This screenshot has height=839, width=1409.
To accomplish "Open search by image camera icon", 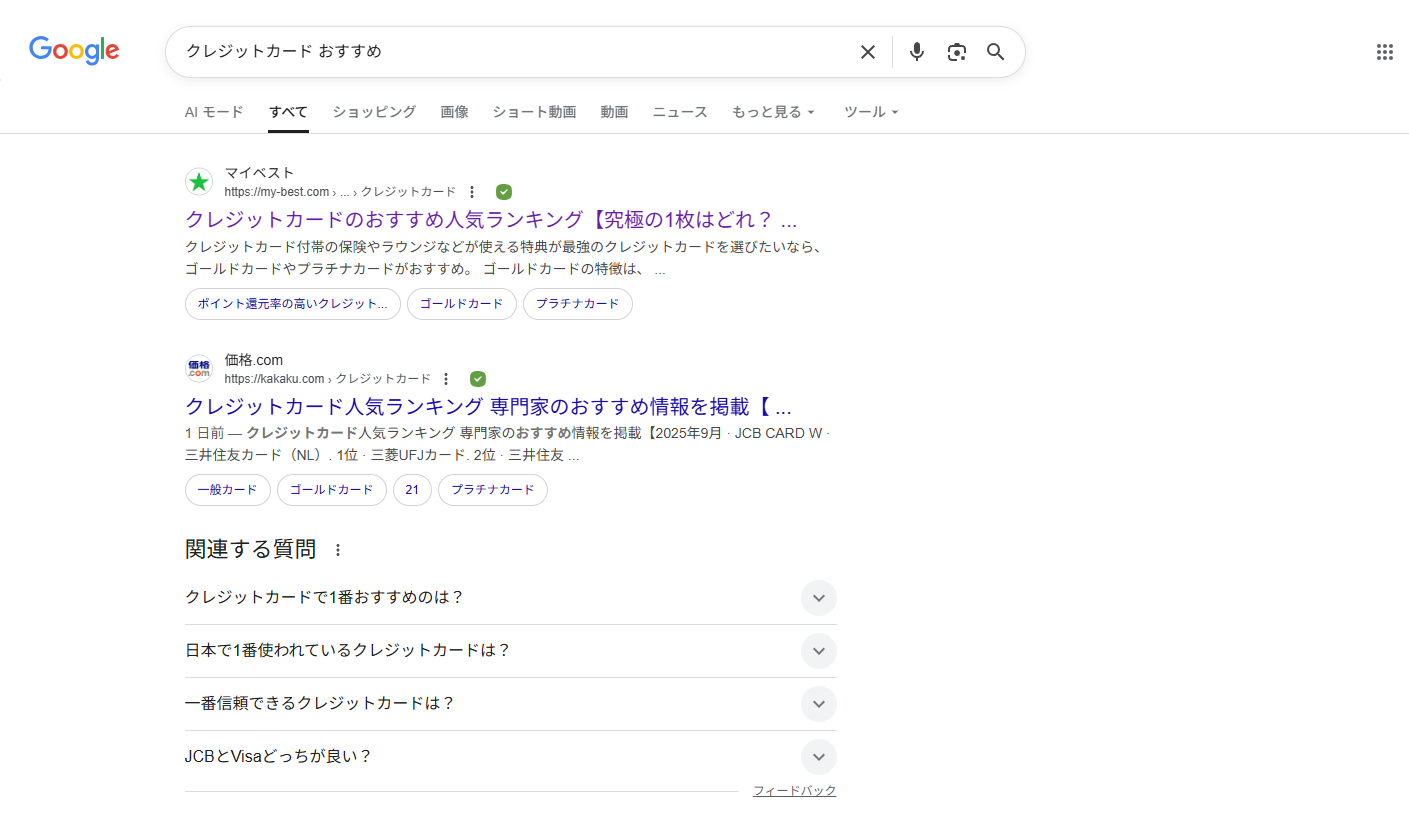I will coord(957,52).
